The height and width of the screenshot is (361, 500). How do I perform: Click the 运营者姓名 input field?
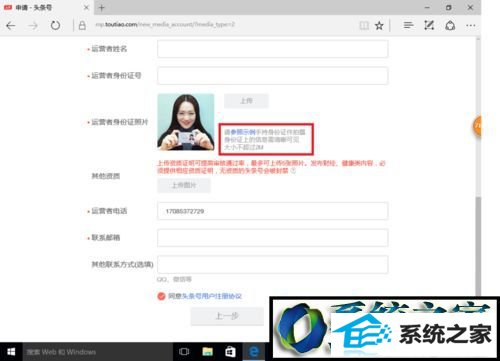click(272, 49)
